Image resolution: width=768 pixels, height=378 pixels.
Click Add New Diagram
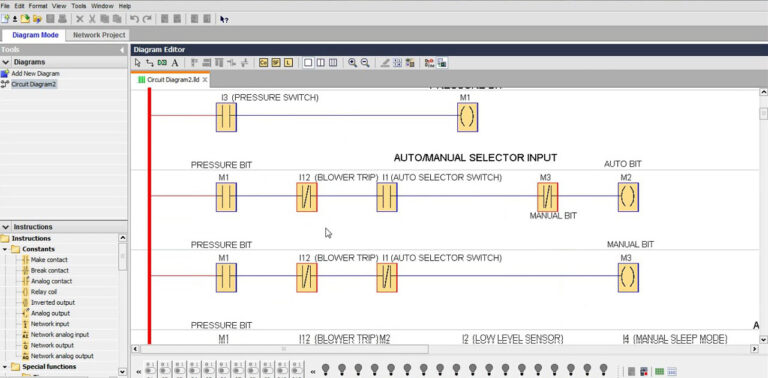pyautogui.click(x=35, y=73)
